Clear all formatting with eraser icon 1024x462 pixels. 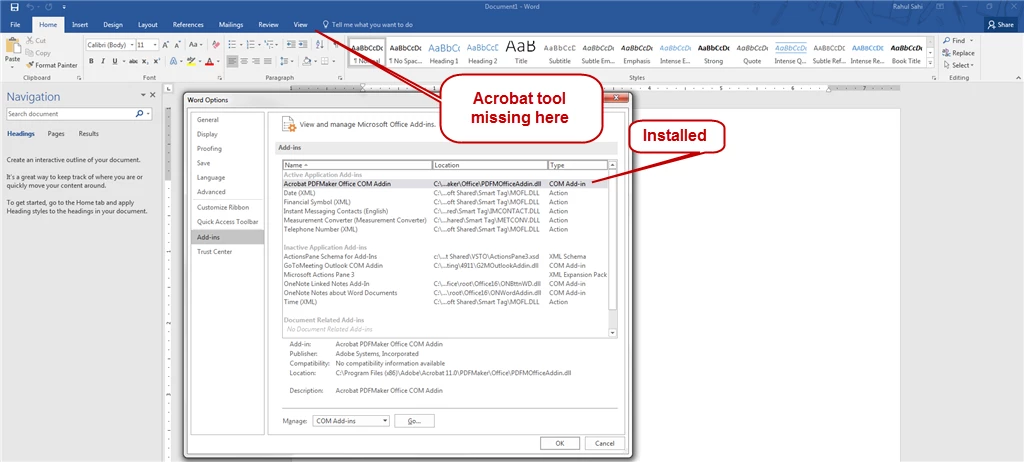[x=216, y=45]
